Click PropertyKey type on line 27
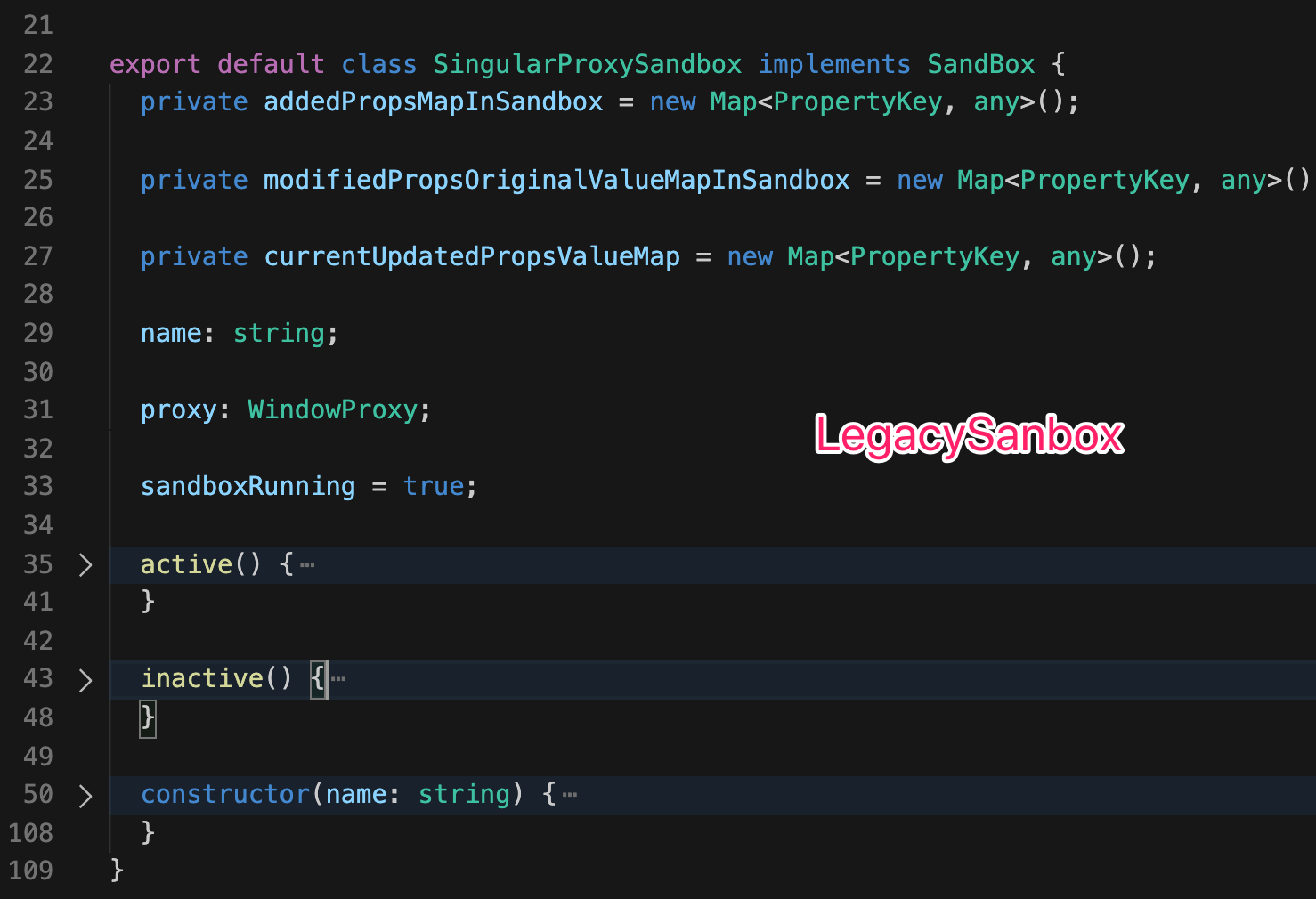Screen dimensions: 1316x899 935,257
